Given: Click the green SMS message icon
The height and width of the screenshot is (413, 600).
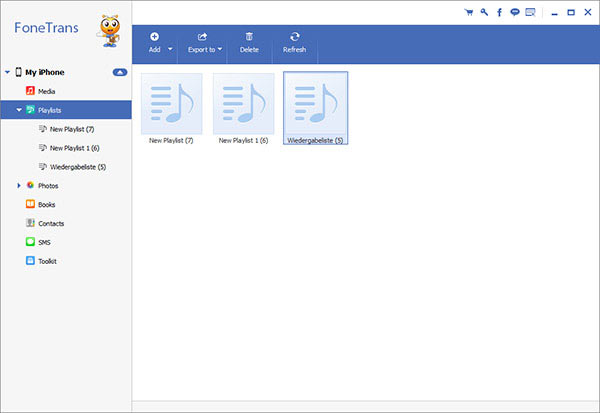Looking at the screenshot, I should (x=30, y=242).
